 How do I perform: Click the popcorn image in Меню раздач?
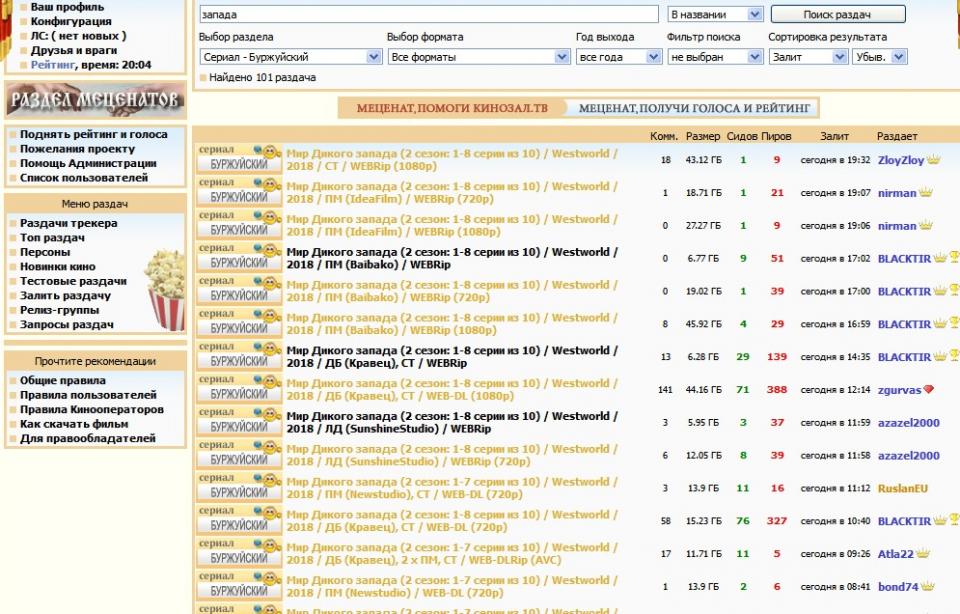[x=165, y=290]
